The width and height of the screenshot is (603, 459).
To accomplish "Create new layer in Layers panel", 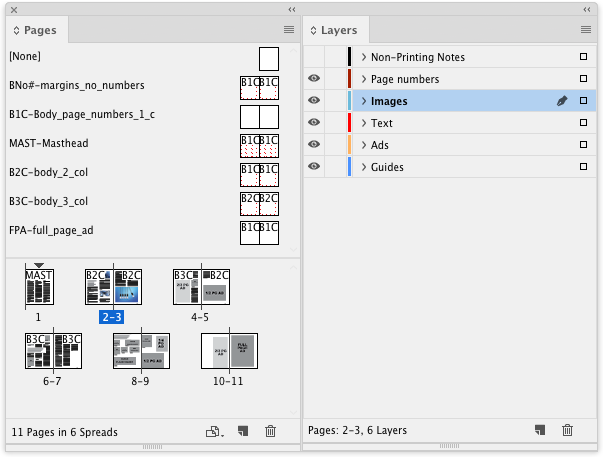I will tap(540, 430).
